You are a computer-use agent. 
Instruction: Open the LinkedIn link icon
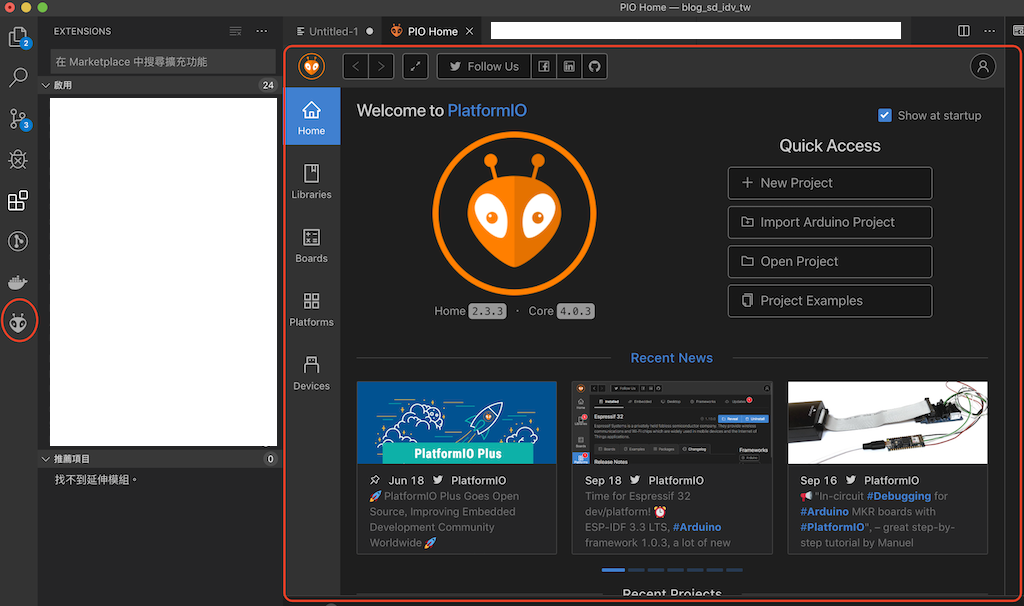pyautogui.click(x=569, y=66)
